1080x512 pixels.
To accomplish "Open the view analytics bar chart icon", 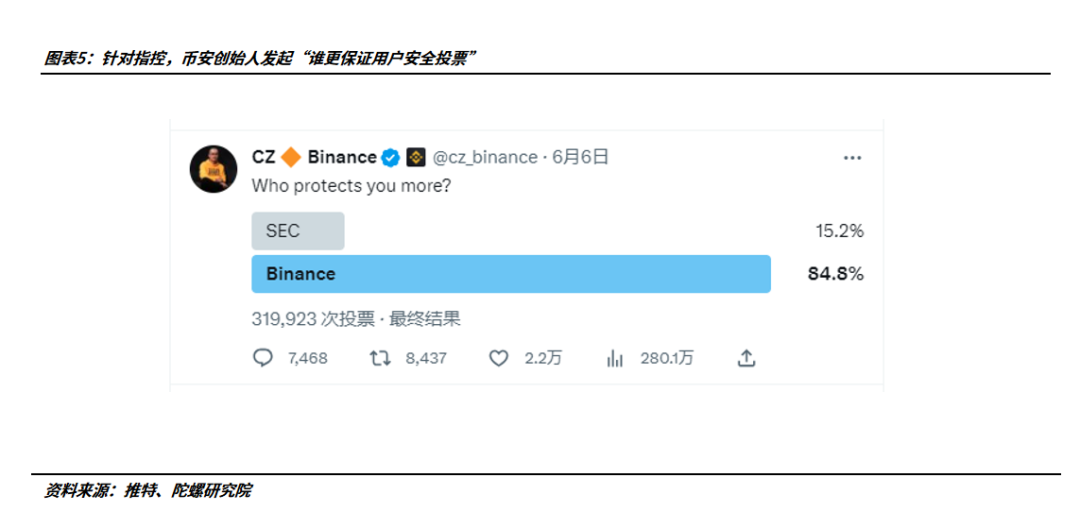I will [x=615, y=358].
